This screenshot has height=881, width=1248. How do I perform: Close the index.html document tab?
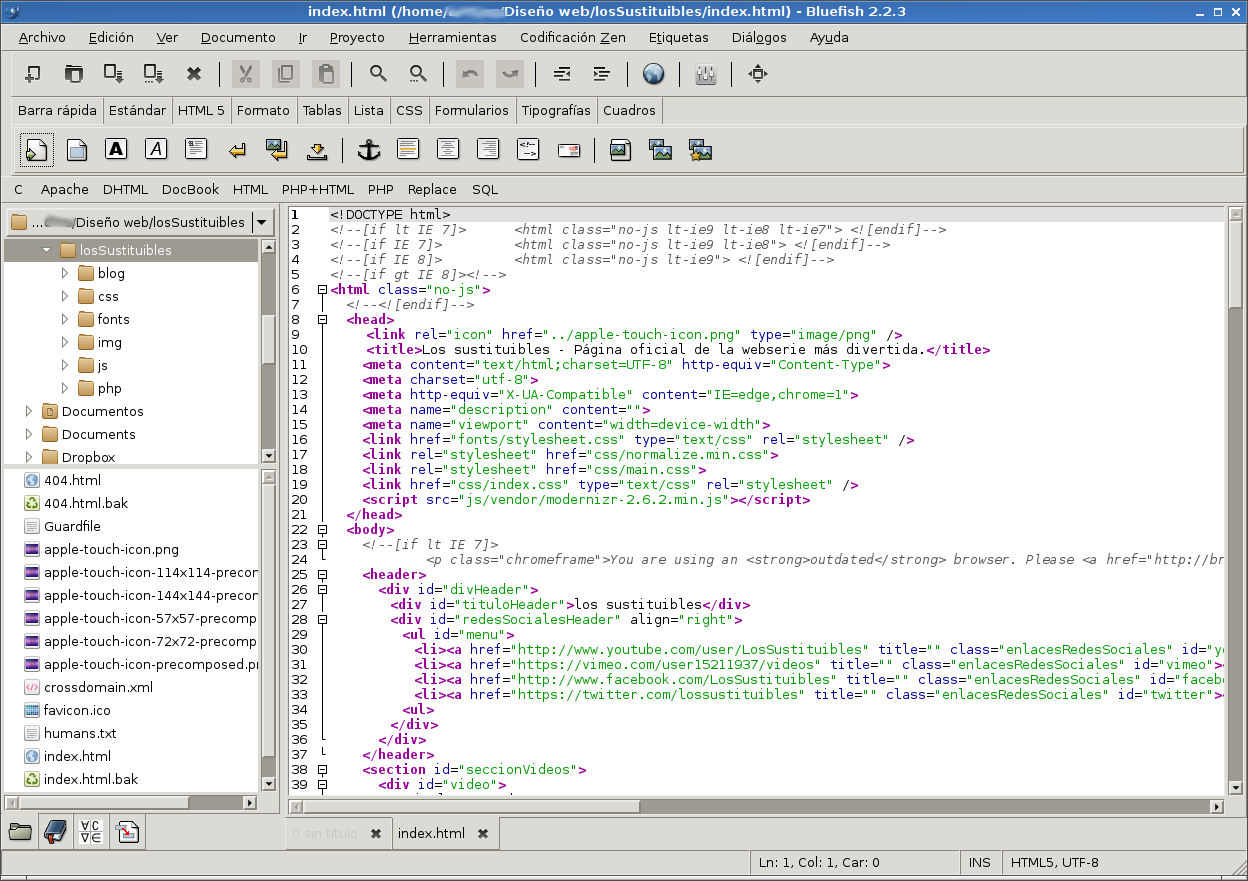[x=482, y=833]
